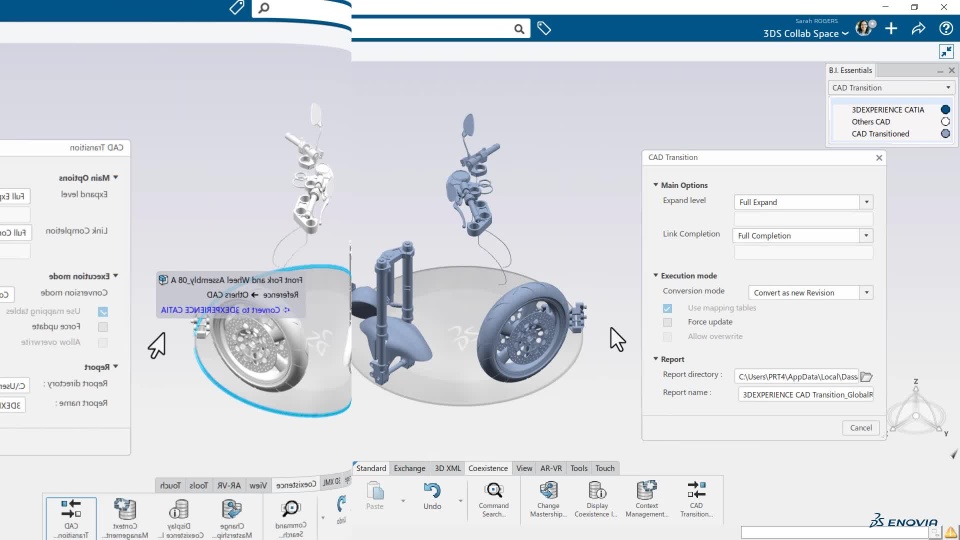Switch to the Tools tab
Screen dimensions: 960x540
coord(579,468)
